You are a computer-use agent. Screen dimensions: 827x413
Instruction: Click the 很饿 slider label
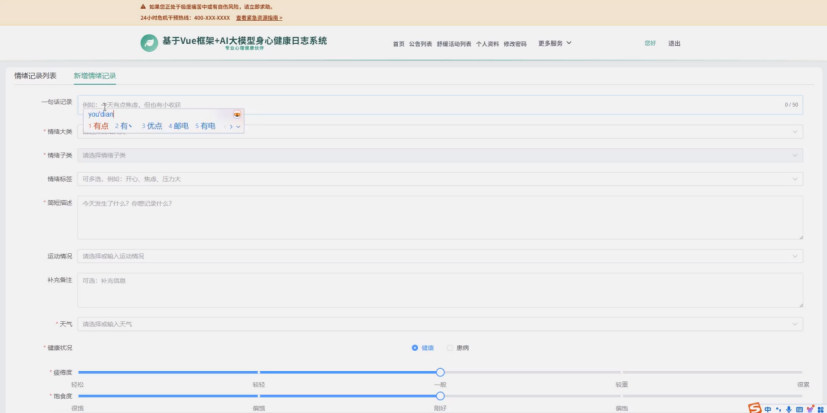tap(78, 408)
